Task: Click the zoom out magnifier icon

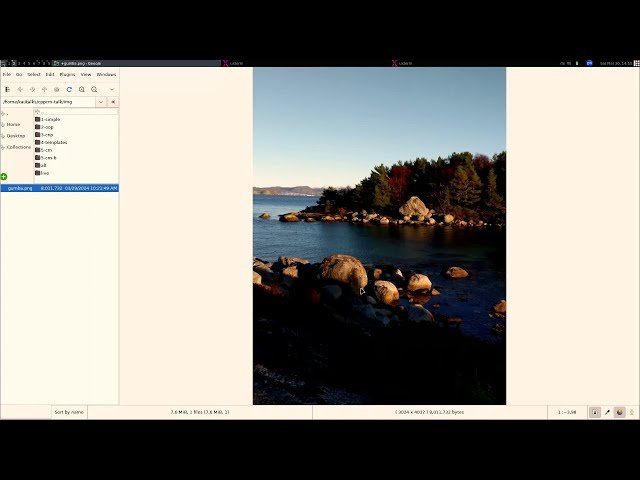Action: tap(94, 89)
